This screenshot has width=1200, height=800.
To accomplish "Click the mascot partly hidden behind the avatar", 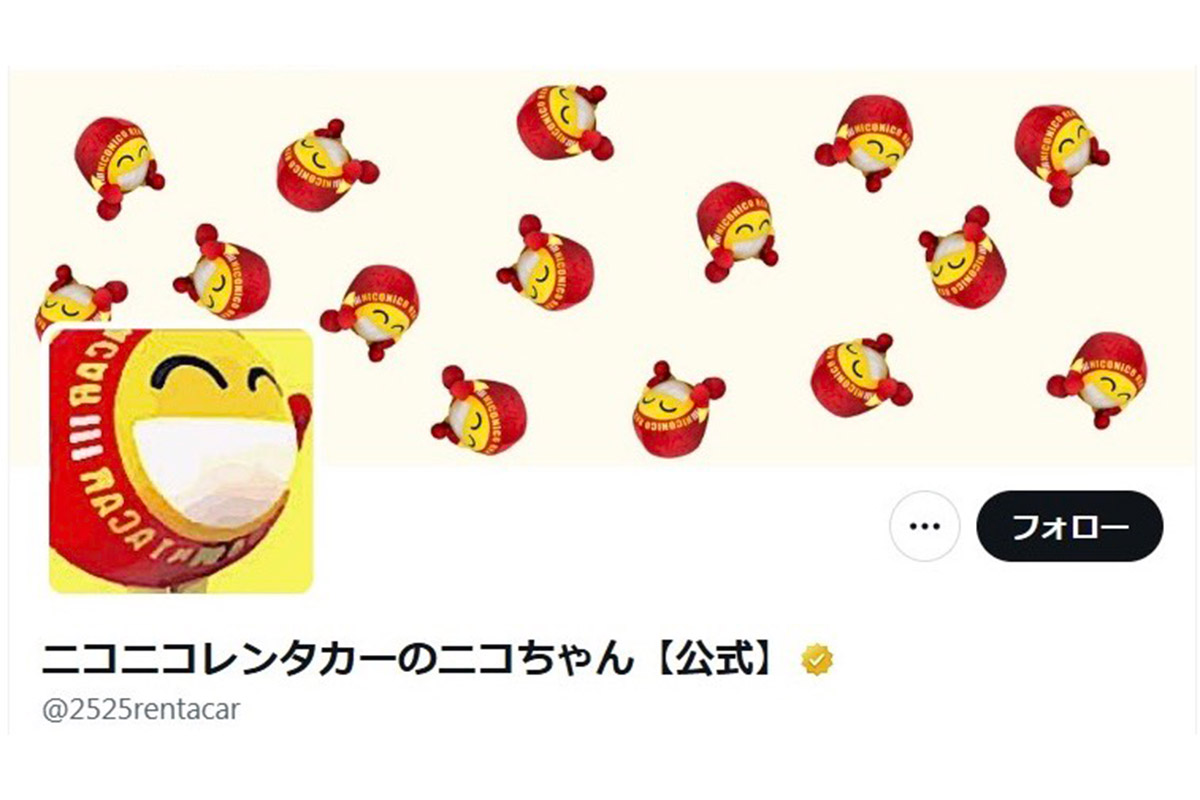I will [x=80, y=298].
